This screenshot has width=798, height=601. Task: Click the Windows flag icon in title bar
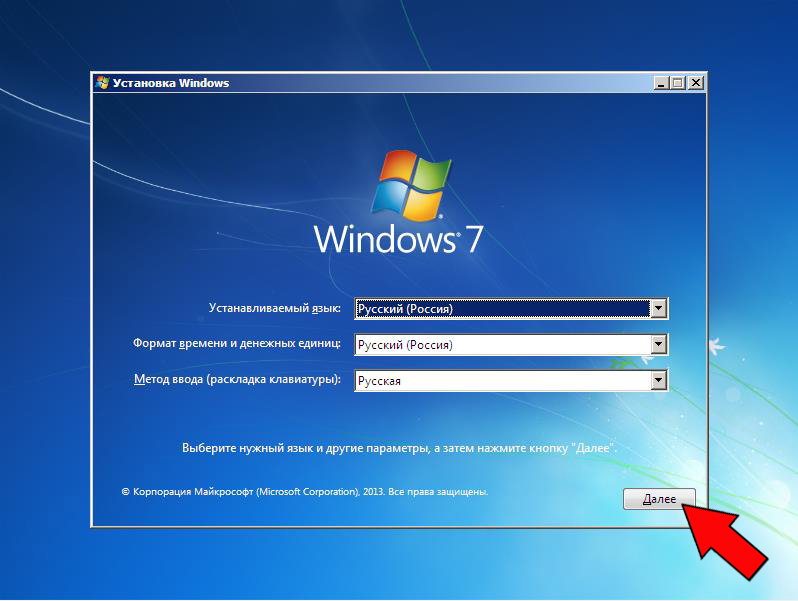[102, 83]
